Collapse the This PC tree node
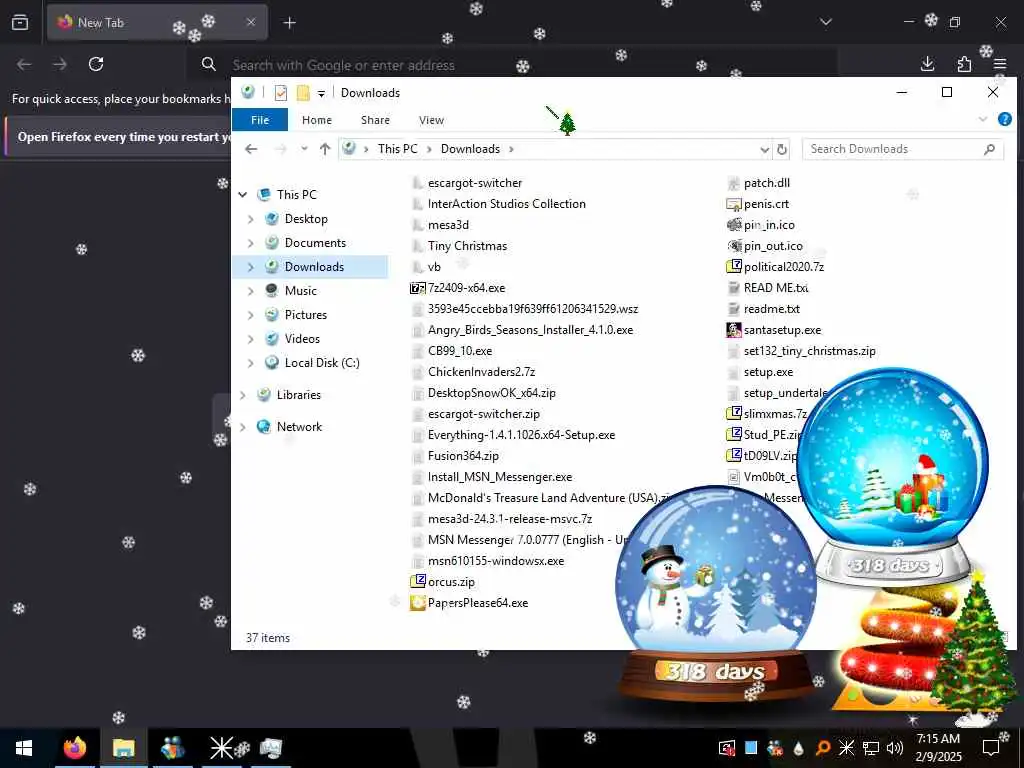 coord(243,195)
